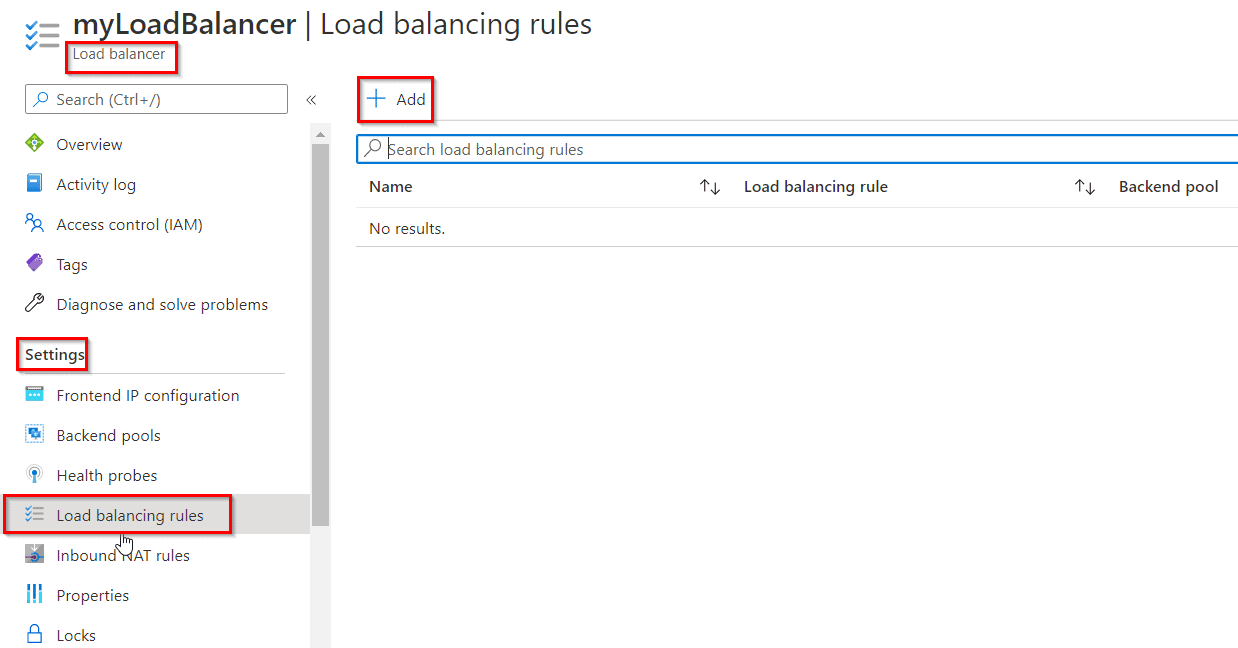Click the Add button
Viewport: 1238px width, 648px height.
point(395,98)
